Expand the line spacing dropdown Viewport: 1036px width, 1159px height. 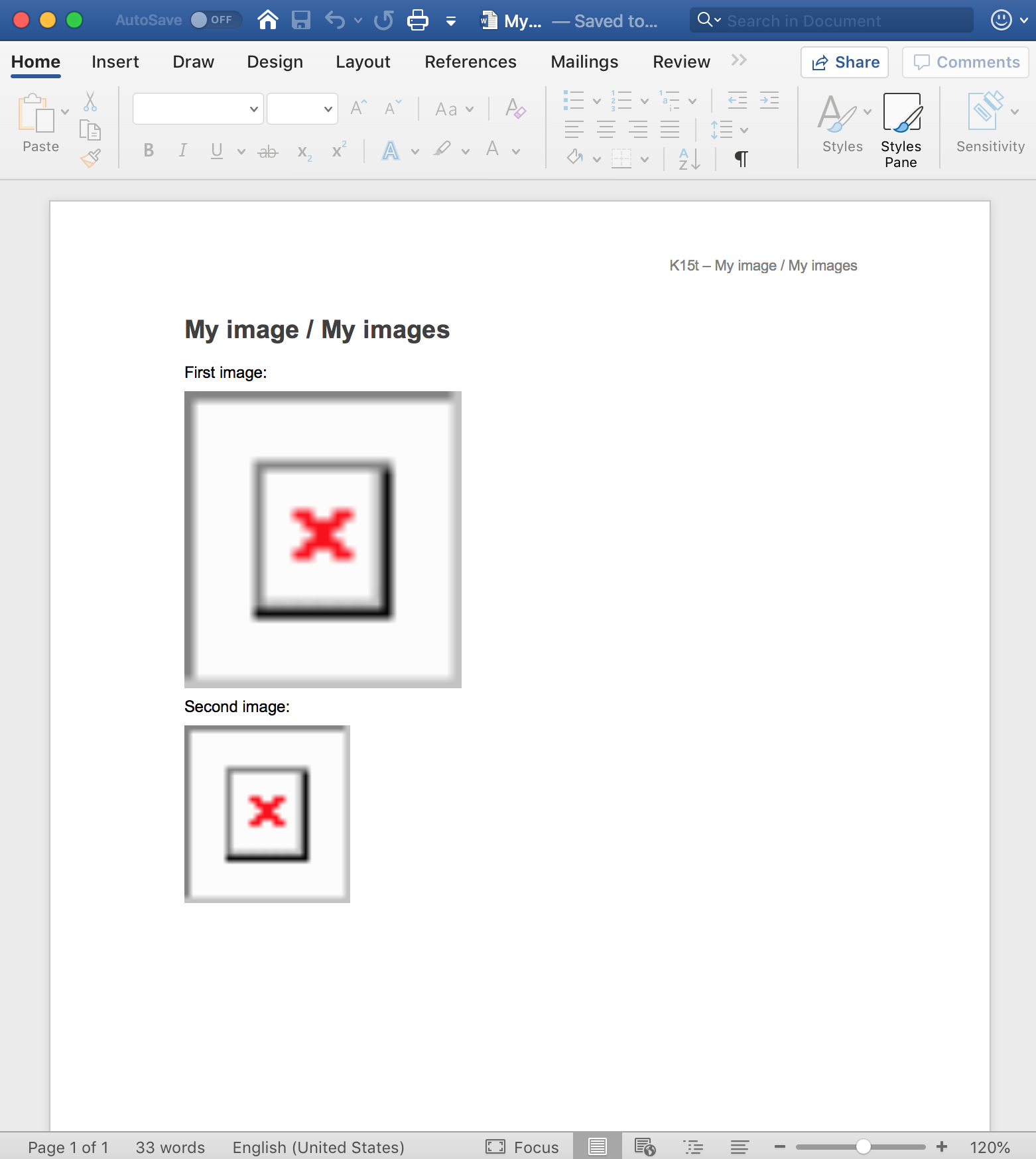click(744, 130)
